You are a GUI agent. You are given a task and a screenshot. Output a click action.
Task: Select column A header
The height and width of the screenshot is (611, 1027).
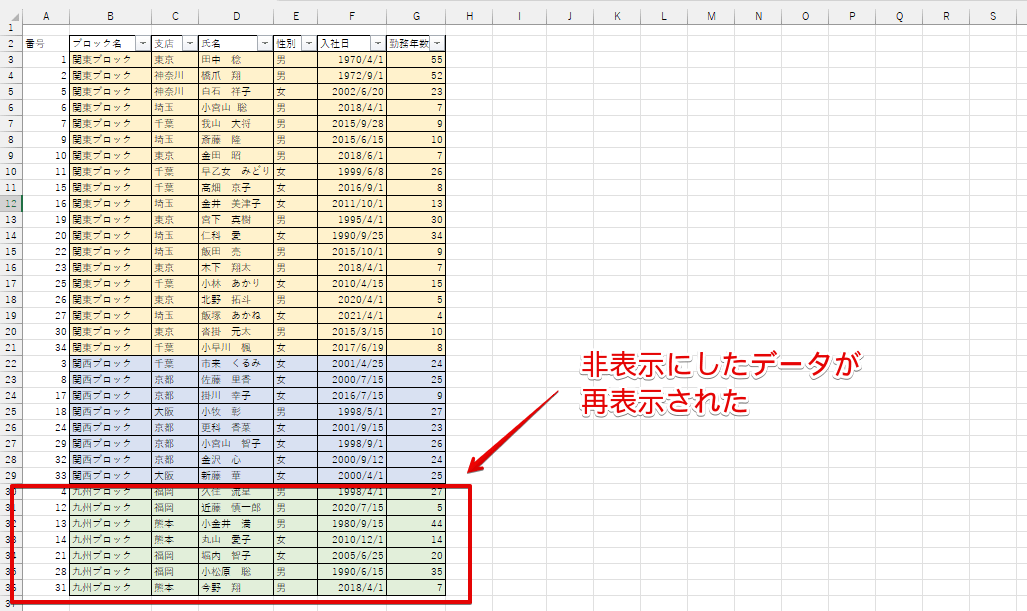[46, 16]
